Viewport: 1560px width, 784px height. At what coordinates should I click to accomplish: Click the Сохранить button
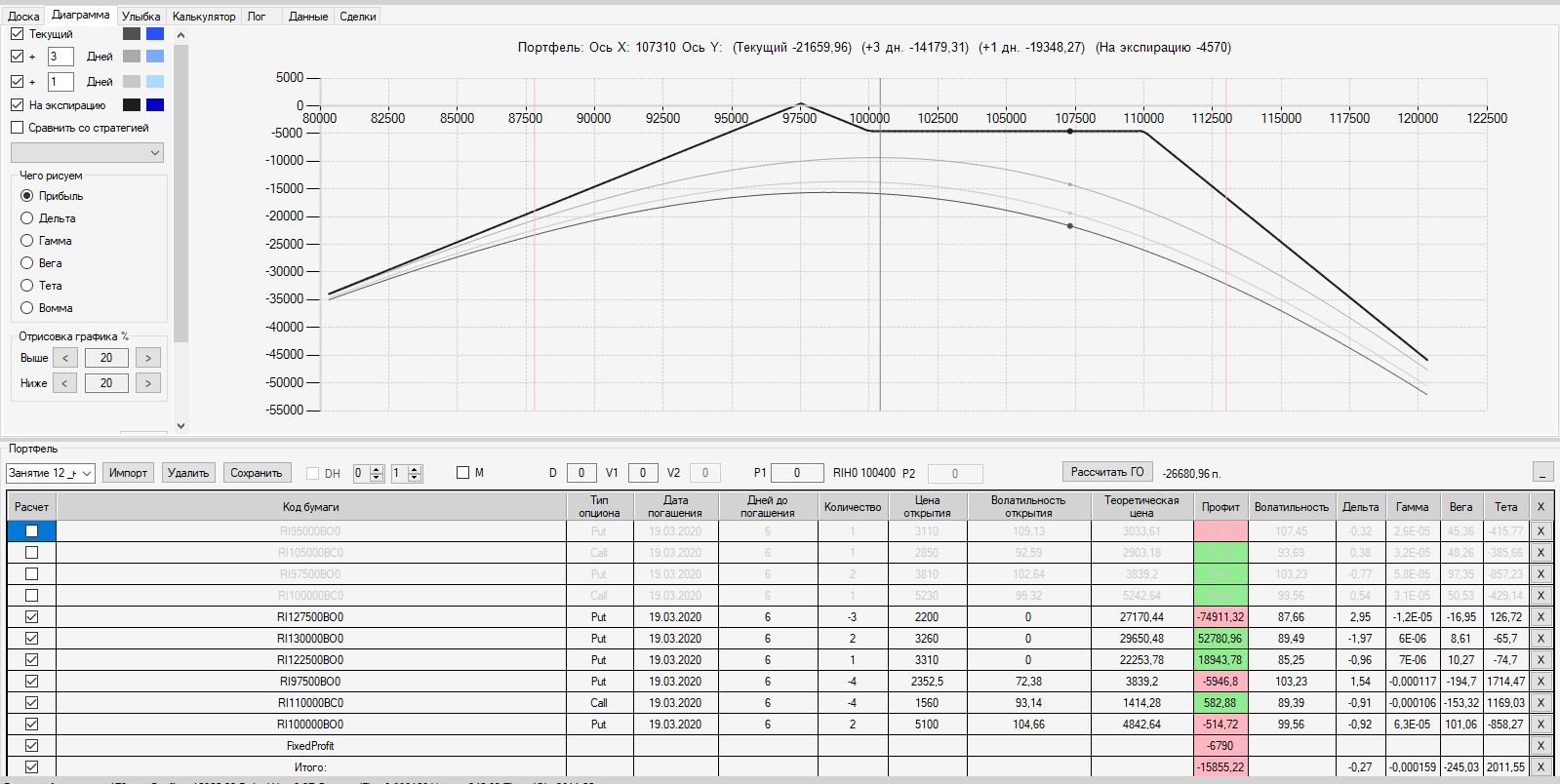click(256, 473)
